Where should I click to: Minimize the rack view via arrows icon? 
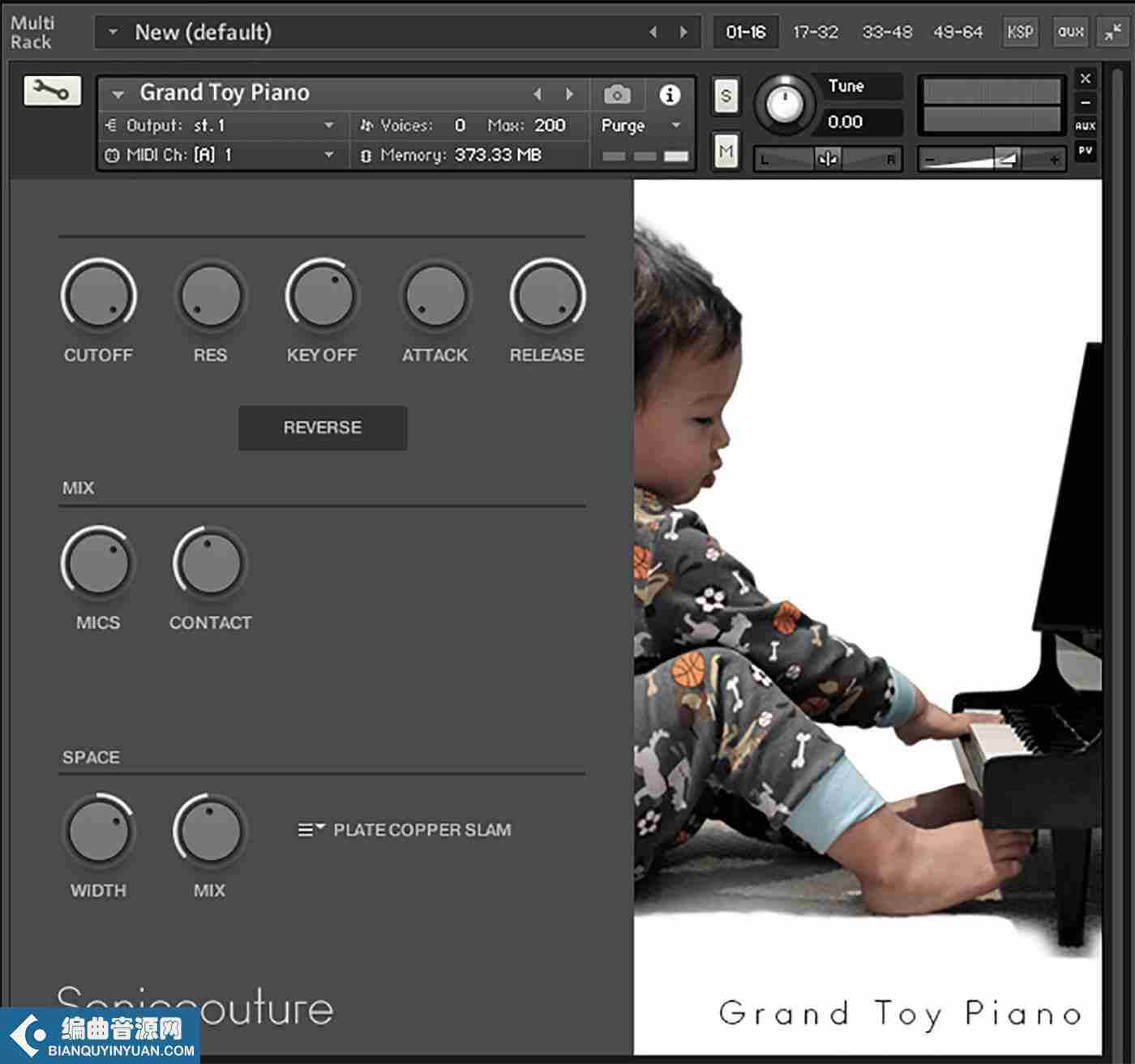[x=1111, y=32]
